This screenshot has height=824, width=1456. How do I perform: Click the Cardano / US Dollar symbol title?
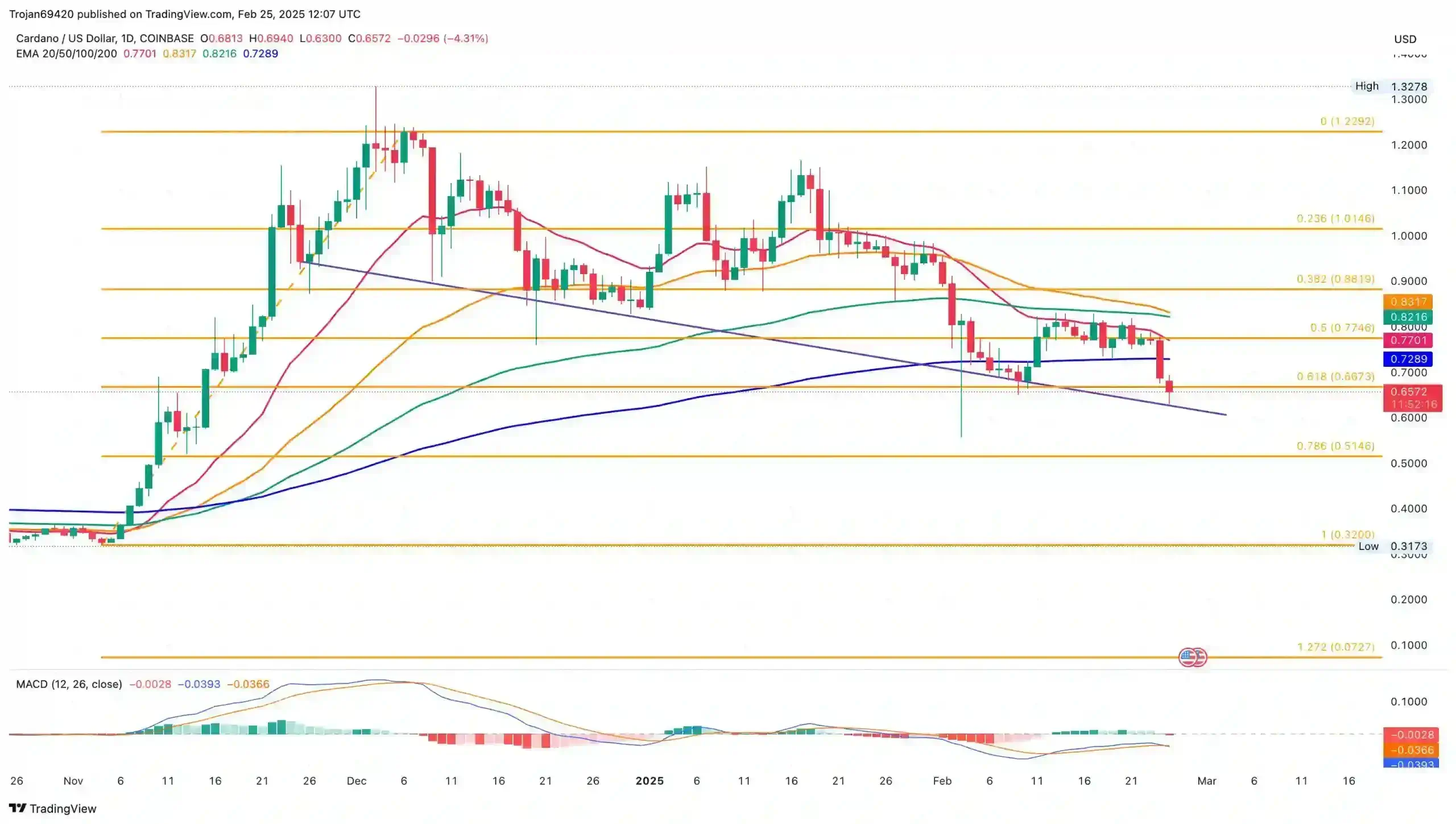pyautogui.click(x=105, y=38)
